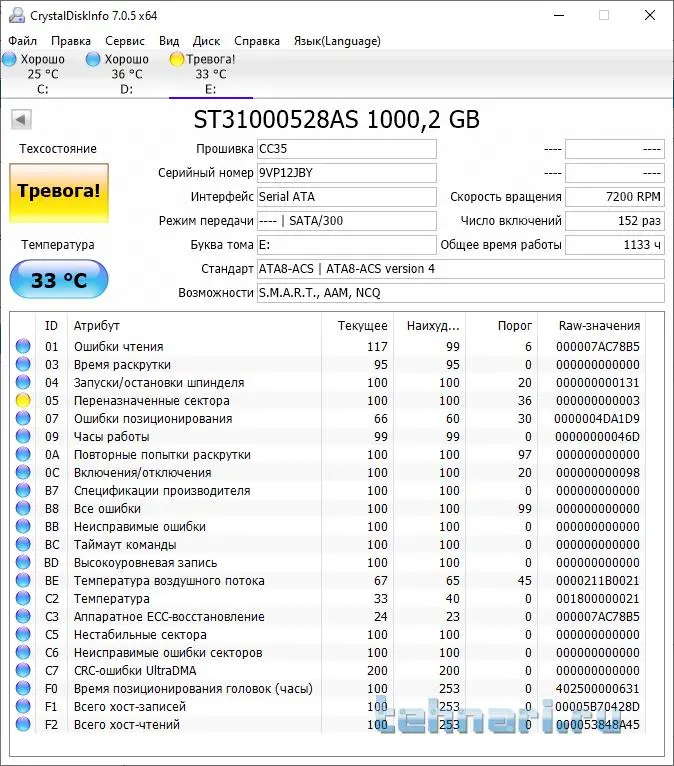Click status orb for B8 Все ошибки
This screenshot has width=674, height=766.
(23, 509)
